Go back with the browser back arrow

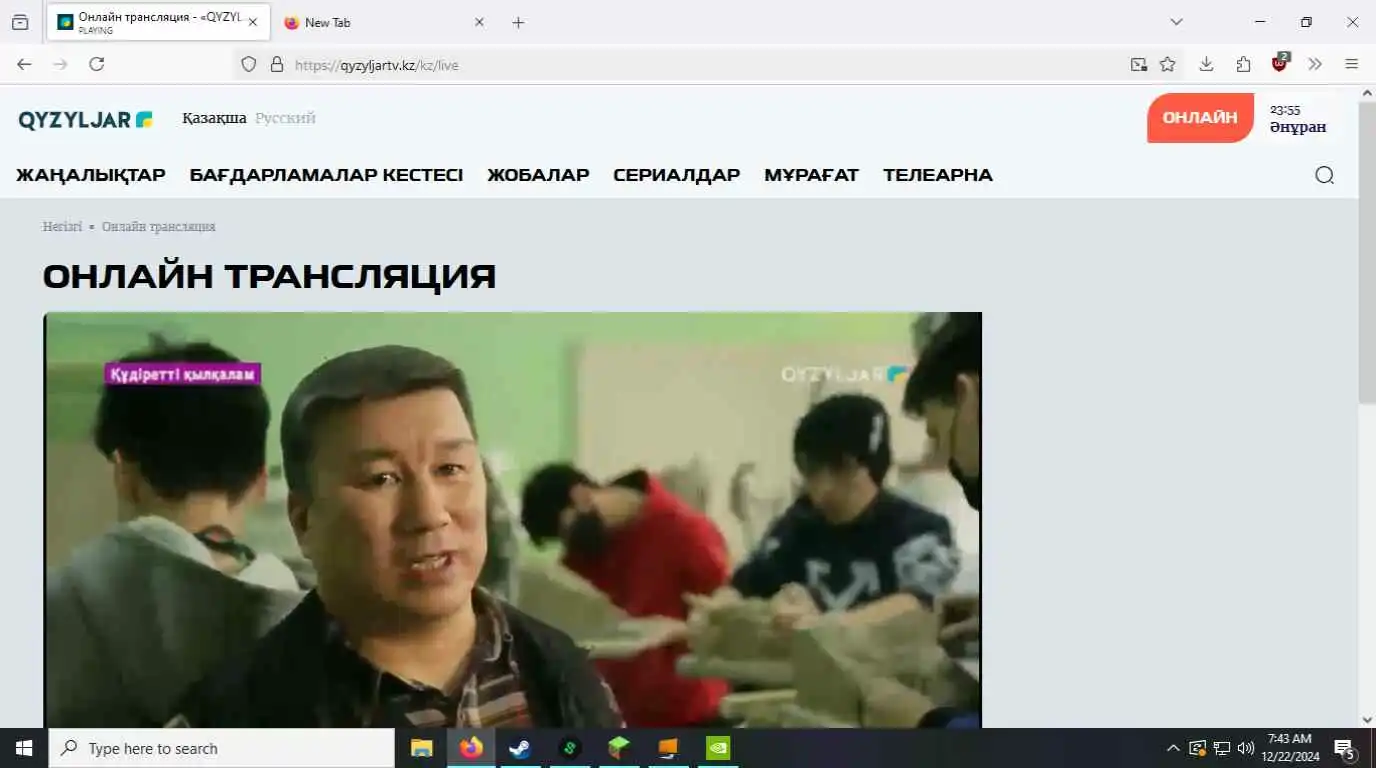click(24, 64)
